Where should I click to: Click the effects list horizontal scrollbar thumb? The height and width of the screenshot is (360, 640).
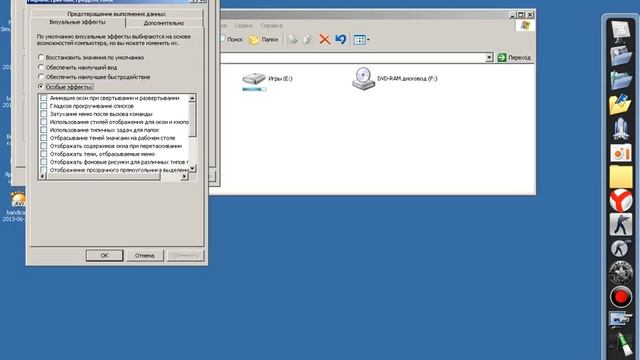coord(103,176)
